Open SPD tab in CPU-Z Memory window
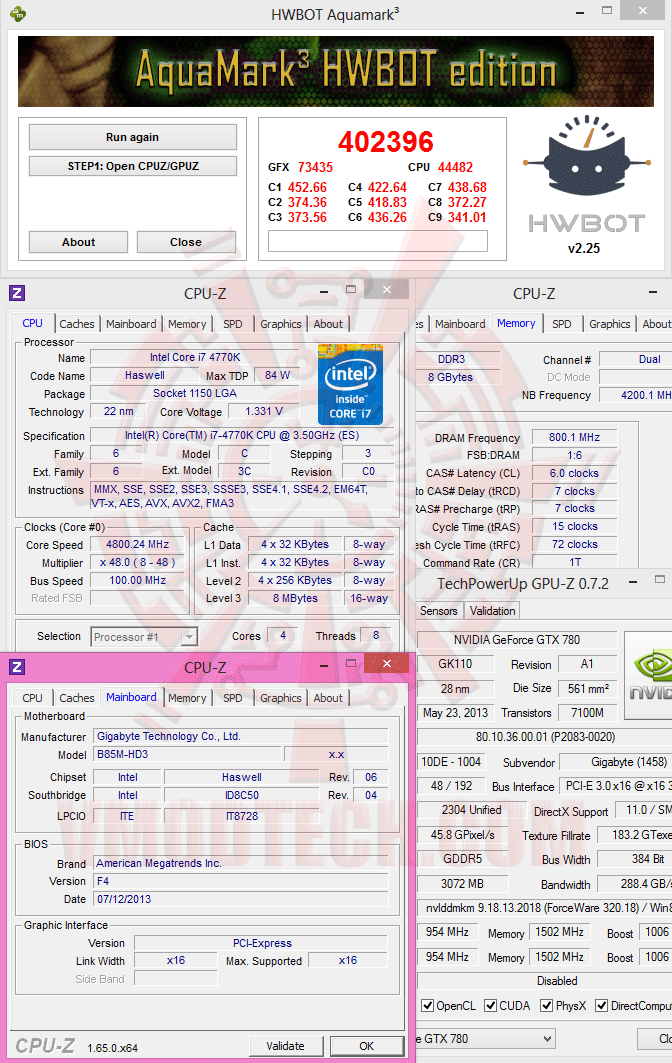Viewport: 672px width, 1063px height. (x=561, y=324)
